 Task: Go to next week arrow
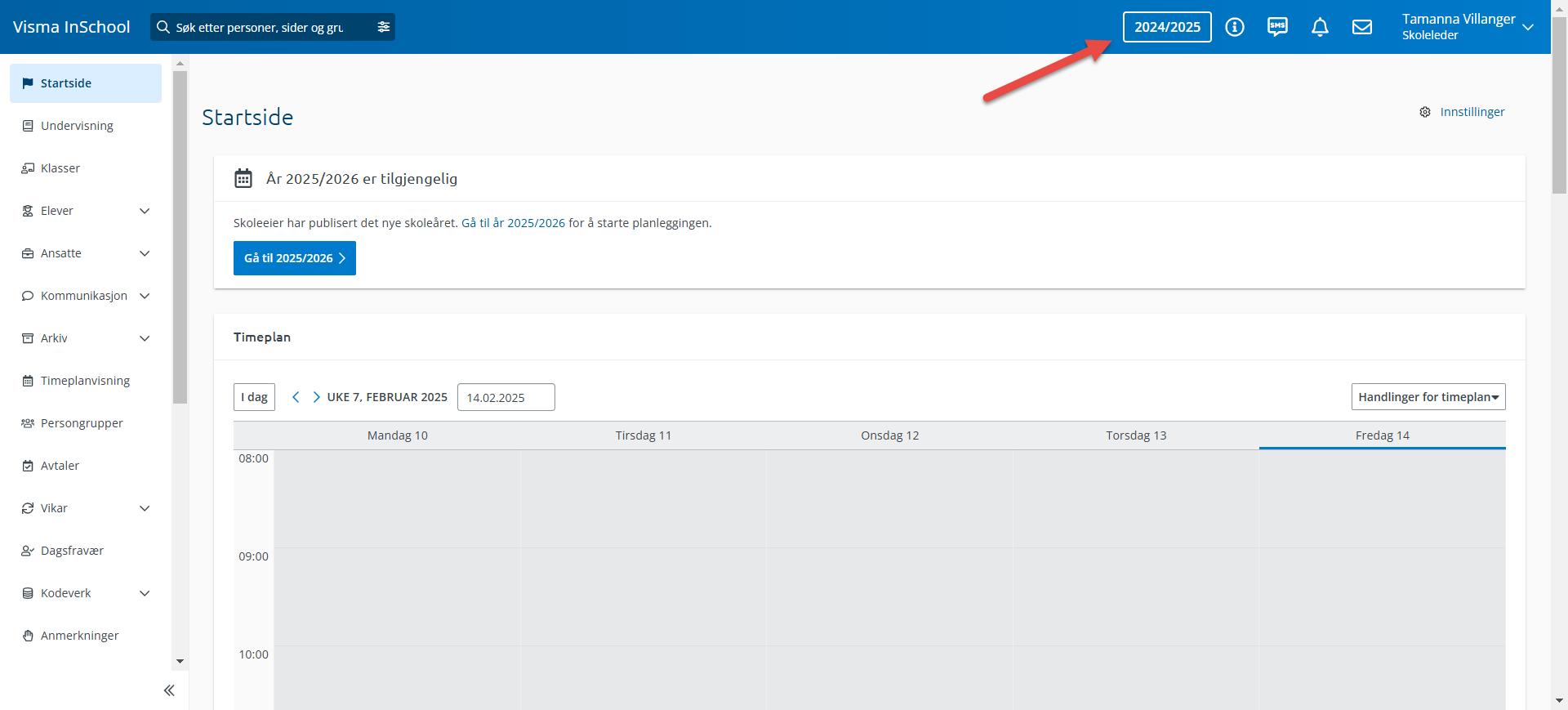pyautogui.click(x=316, y=397)
